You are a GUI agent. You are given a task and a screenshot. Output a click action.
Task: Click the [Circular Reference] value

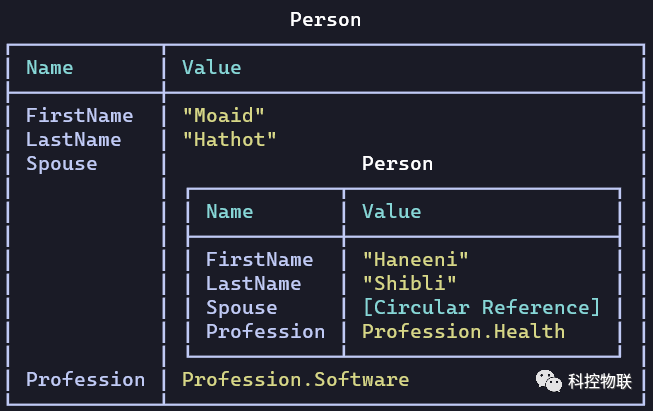point(481,307)
